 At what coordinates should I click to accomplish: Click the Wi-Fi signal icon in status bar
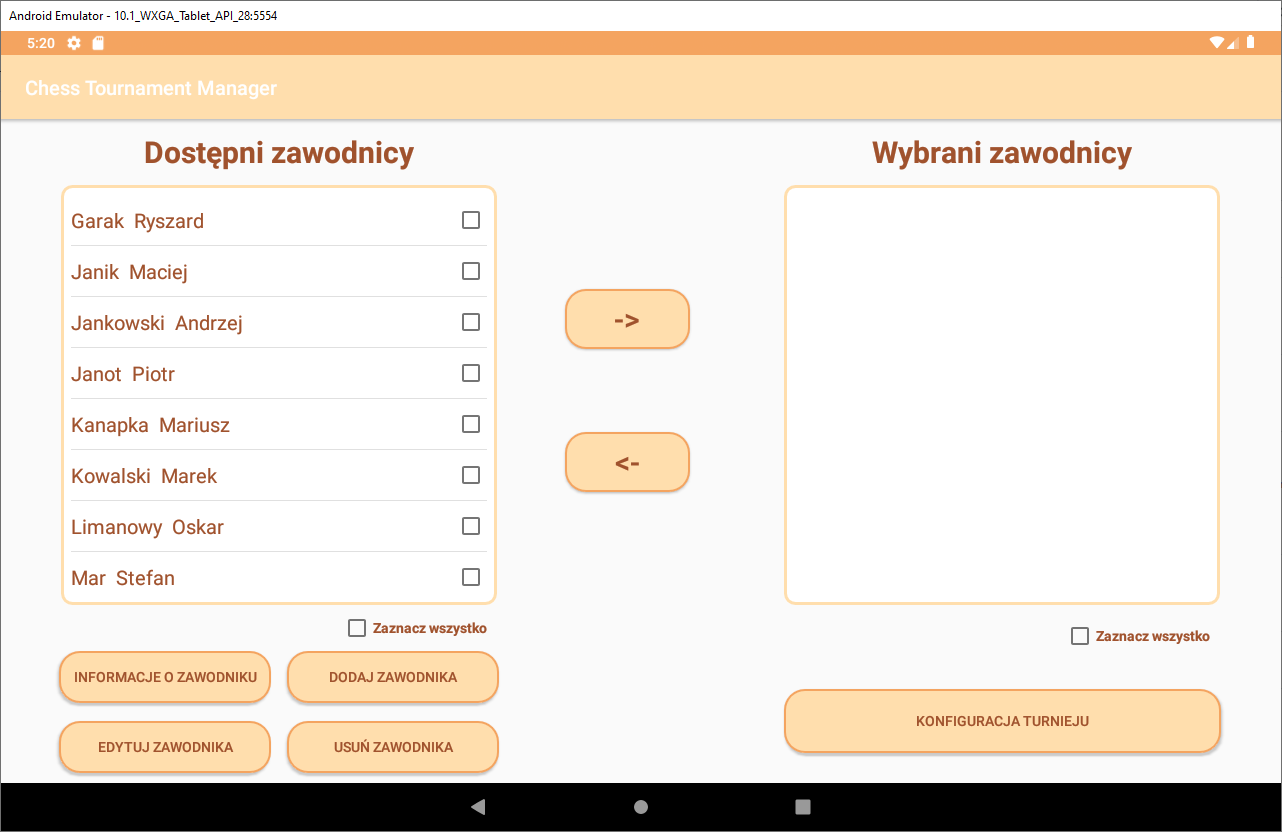click(x=1217, y=43)
